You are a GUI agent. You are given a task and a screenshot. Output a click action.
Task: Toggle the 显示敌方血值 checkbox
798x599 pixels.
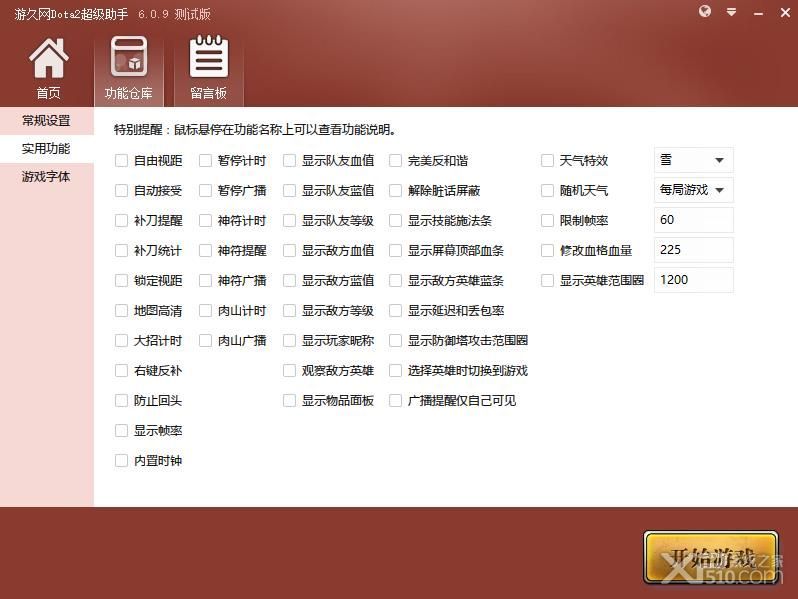pos(289,251)
